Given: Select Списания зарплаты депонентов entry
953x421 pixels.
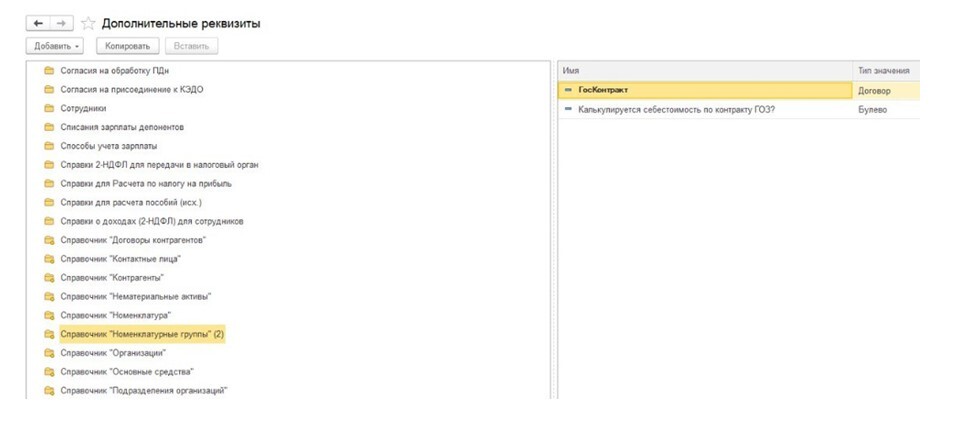Looking at the screenshot, I should (122, 127).
